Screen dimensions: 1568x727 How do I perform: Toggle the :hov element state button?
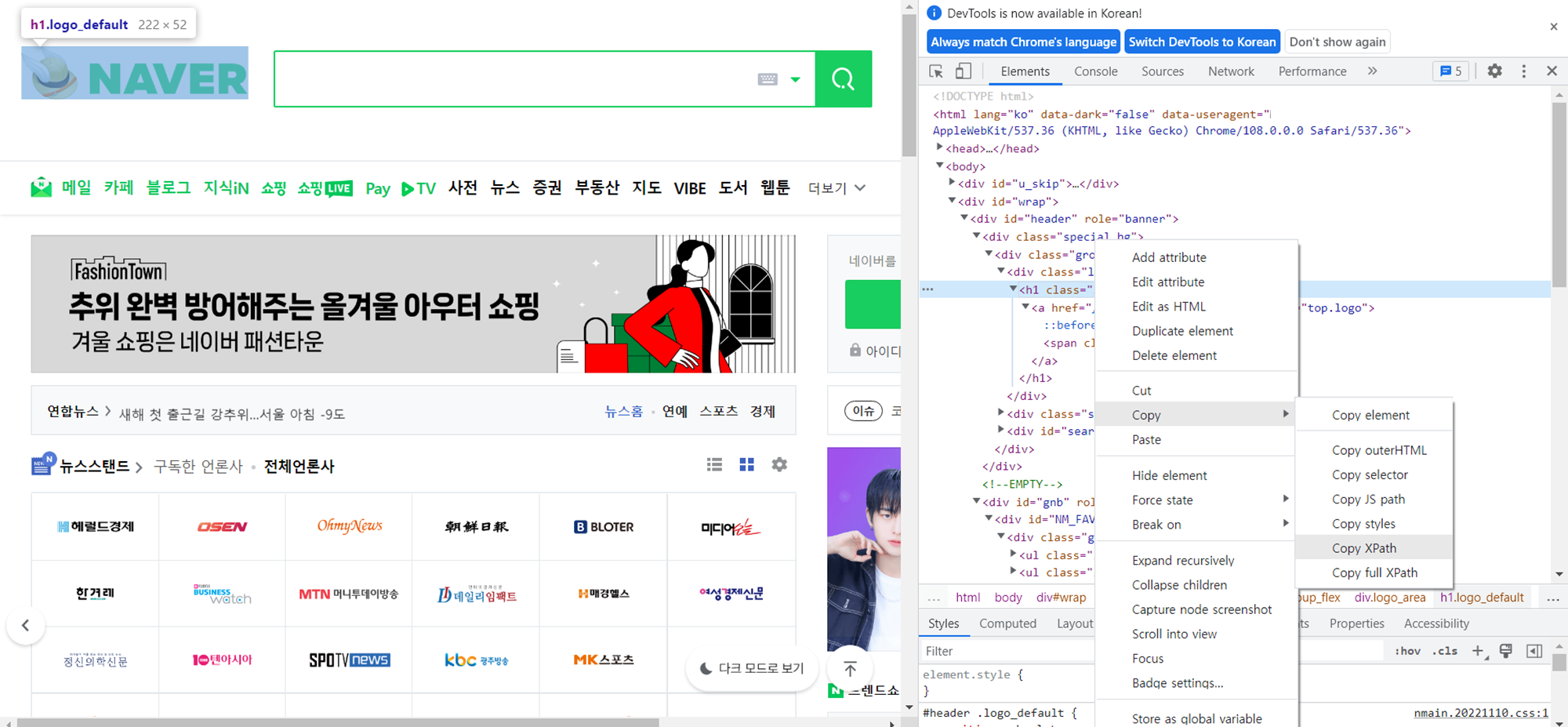[1407, 651]
